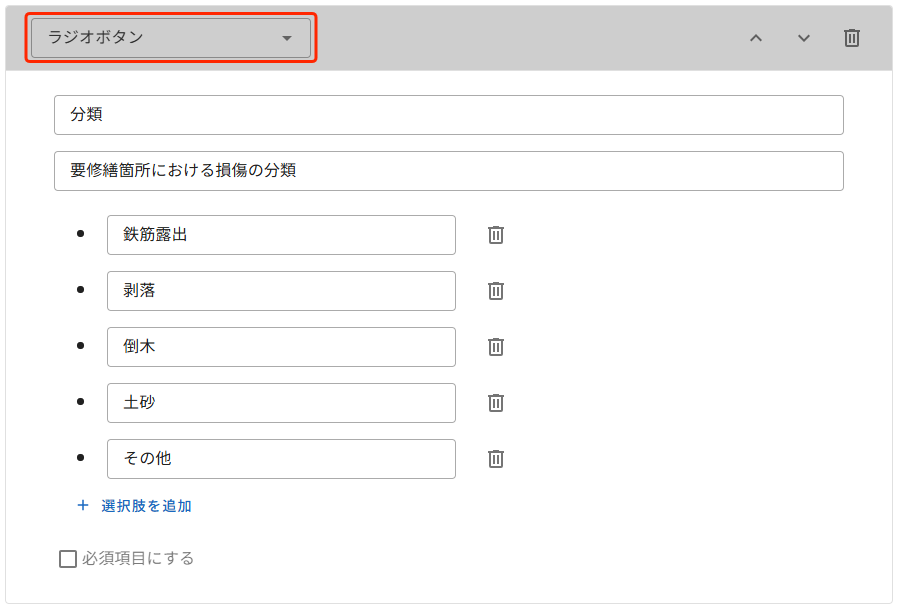Delete the 剥落 option

(x=496, y=291)
